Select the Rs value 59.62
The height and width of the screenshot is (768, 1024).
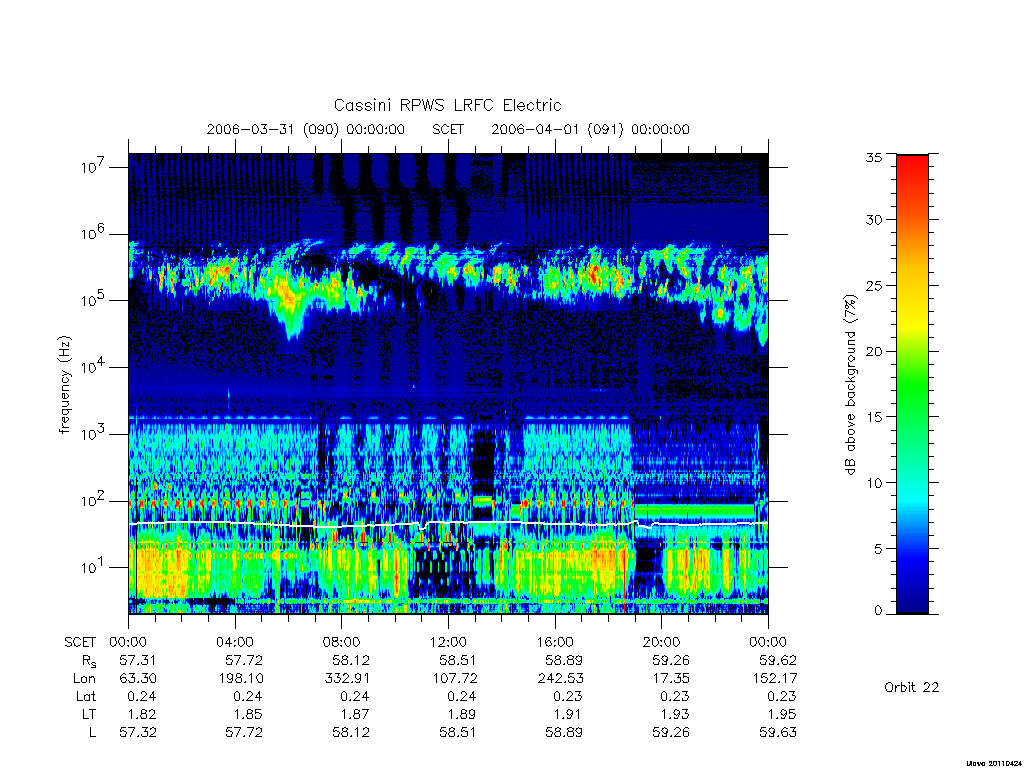click(x=778, y=660)
